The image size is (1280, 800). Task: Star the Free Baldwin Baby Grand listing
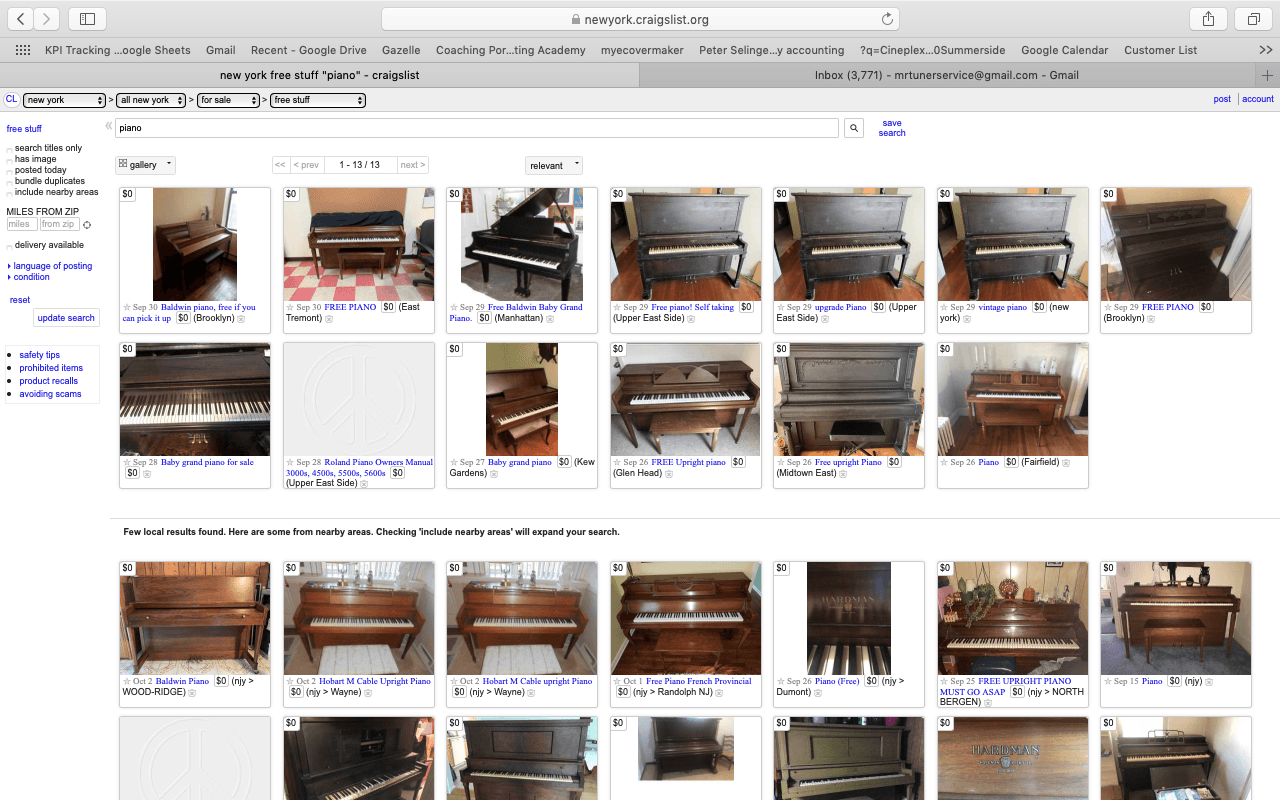[455, 308]
